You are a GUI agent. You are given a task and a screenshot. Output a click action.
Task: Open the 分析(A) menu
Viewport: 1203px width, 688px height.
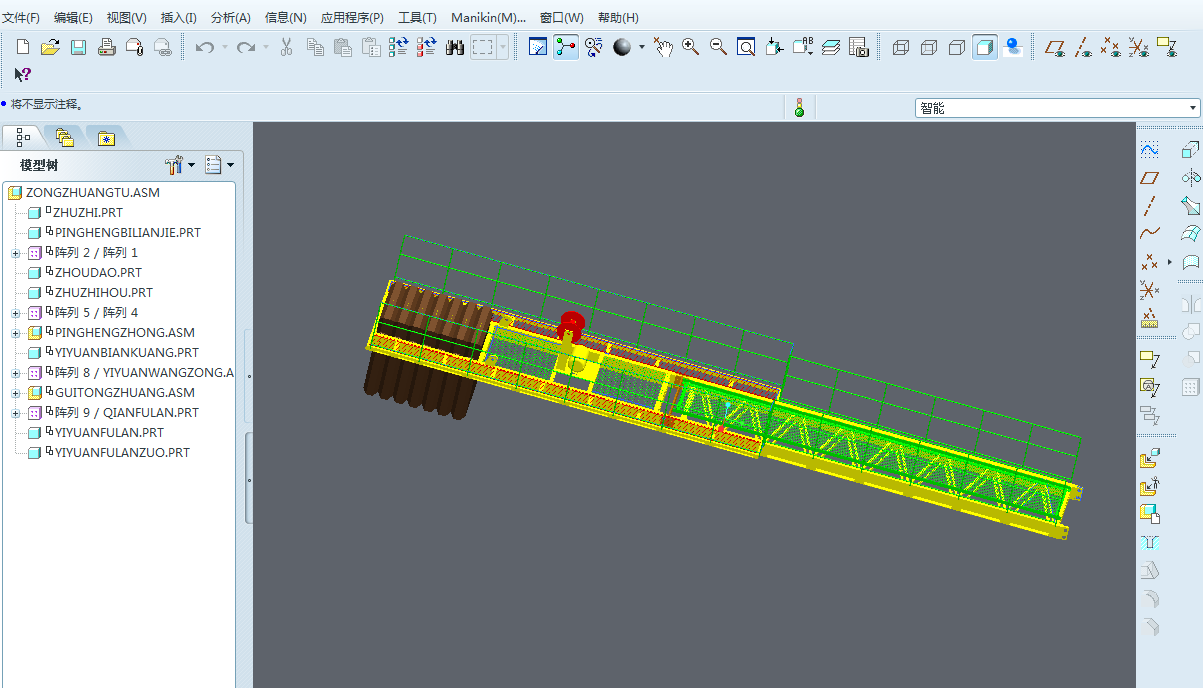tap(230, 18)
